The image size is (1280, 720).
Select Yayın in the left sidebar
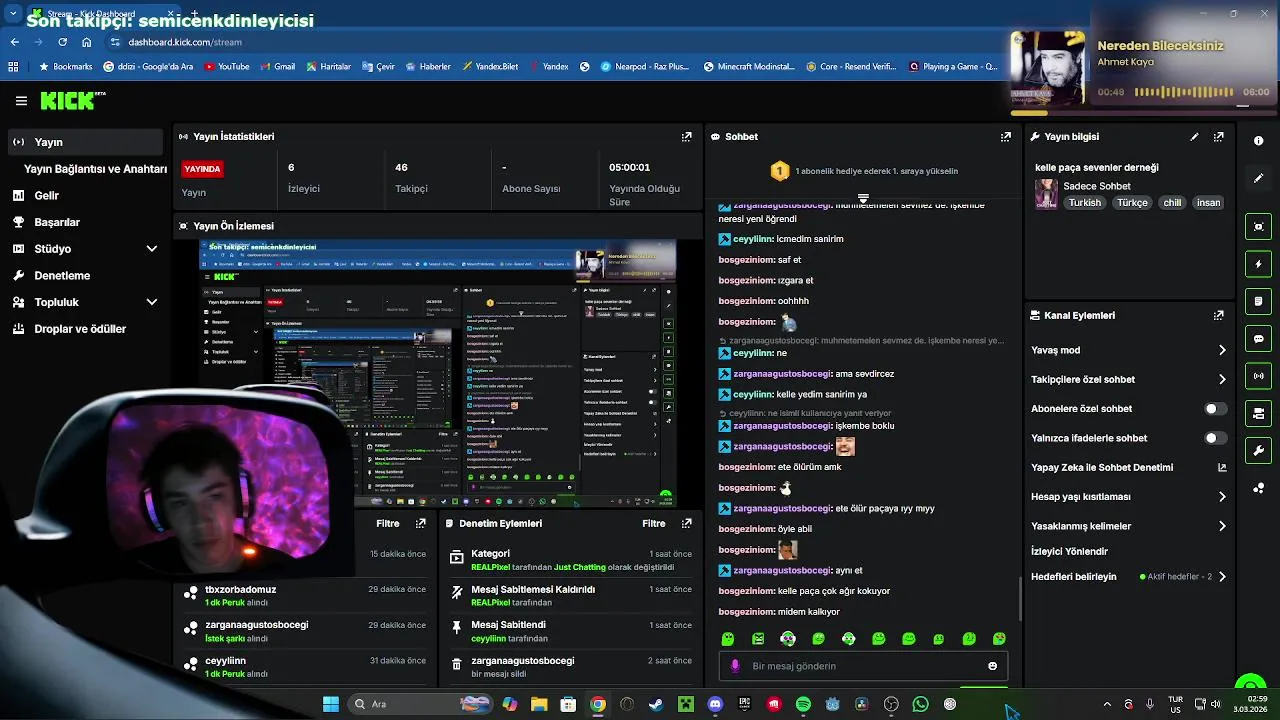point(85,142)
